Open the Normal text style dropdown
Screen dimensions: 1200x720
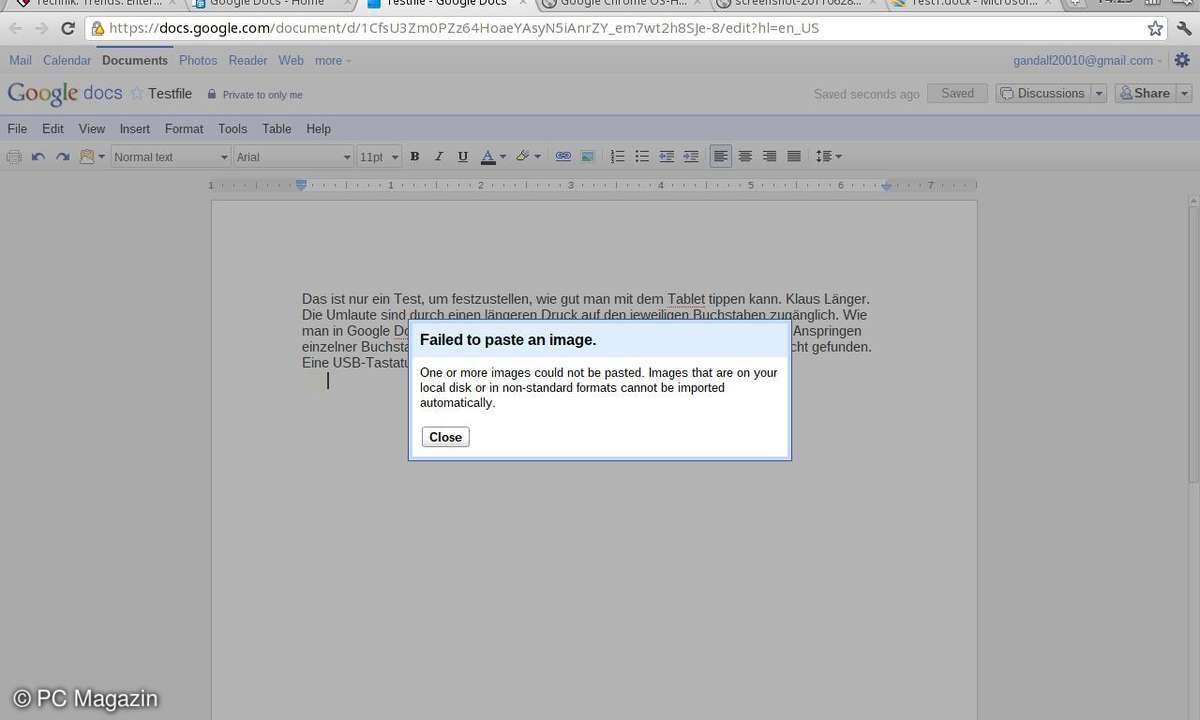point(170,157)
